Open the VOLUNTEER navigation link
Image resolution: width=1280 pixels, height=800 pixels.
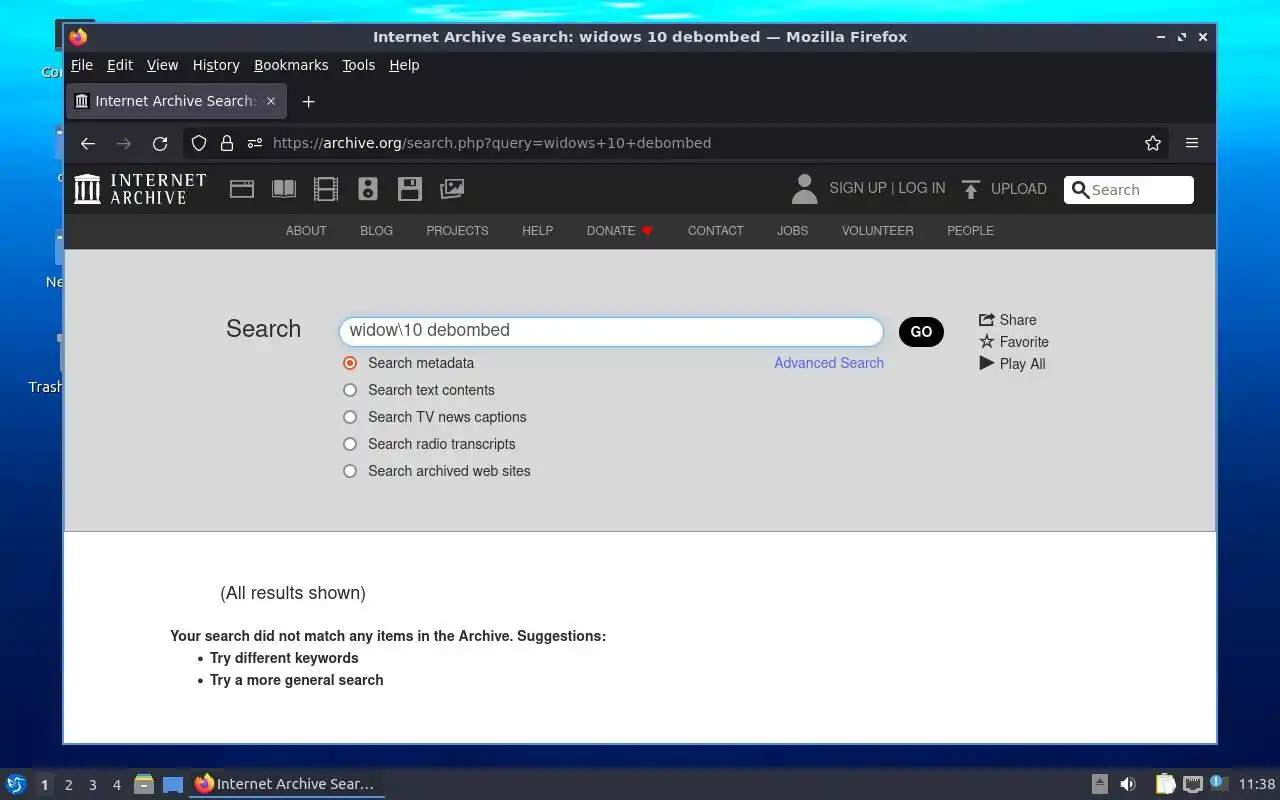point(877,231)
